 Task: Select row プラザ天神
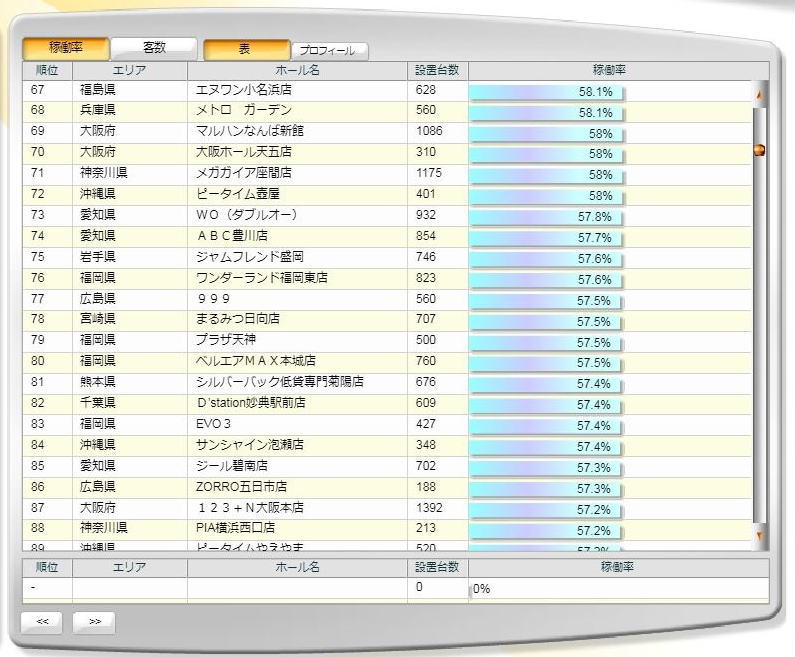[x=387, y=341]
